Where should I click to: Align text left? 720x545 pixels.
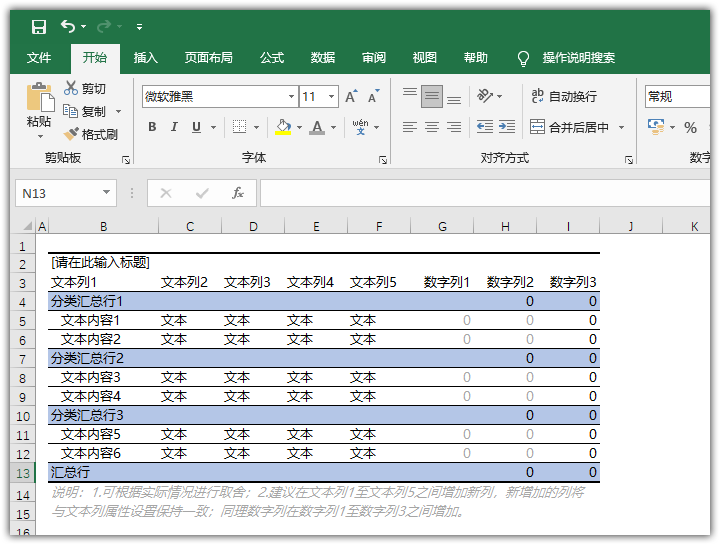(410, 127)
